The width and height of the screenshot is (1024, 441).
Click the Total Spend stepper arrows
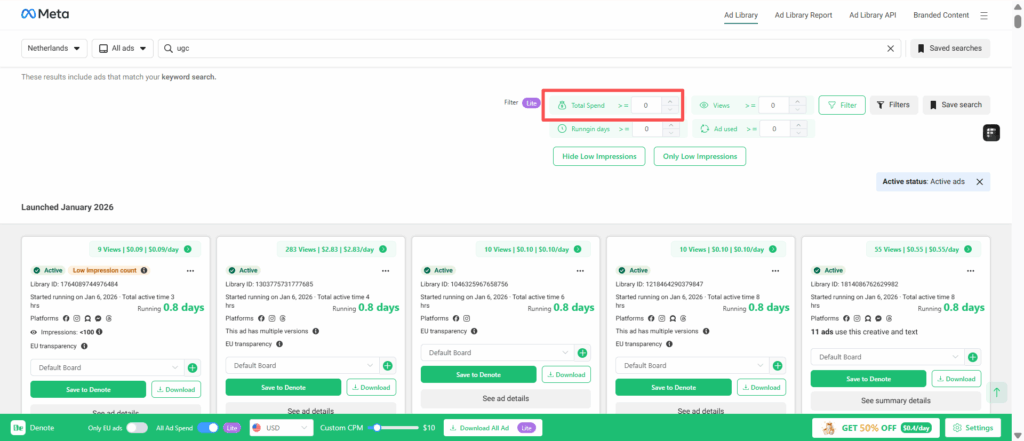point(670,105)
